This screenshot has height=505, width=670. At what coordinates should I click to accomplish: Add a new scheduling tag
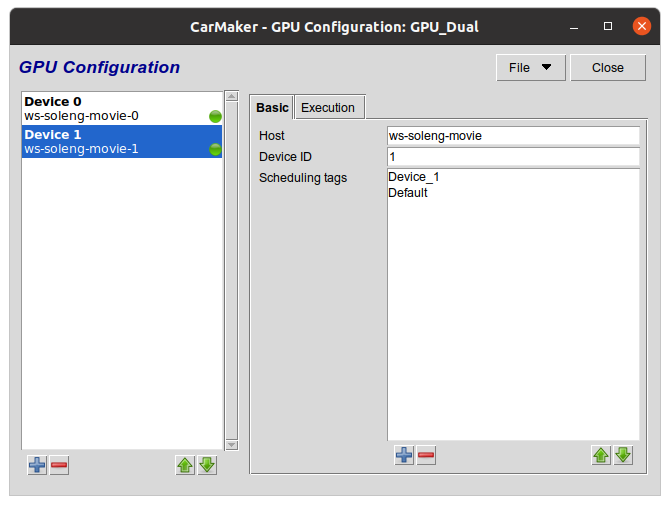[404, 455]
